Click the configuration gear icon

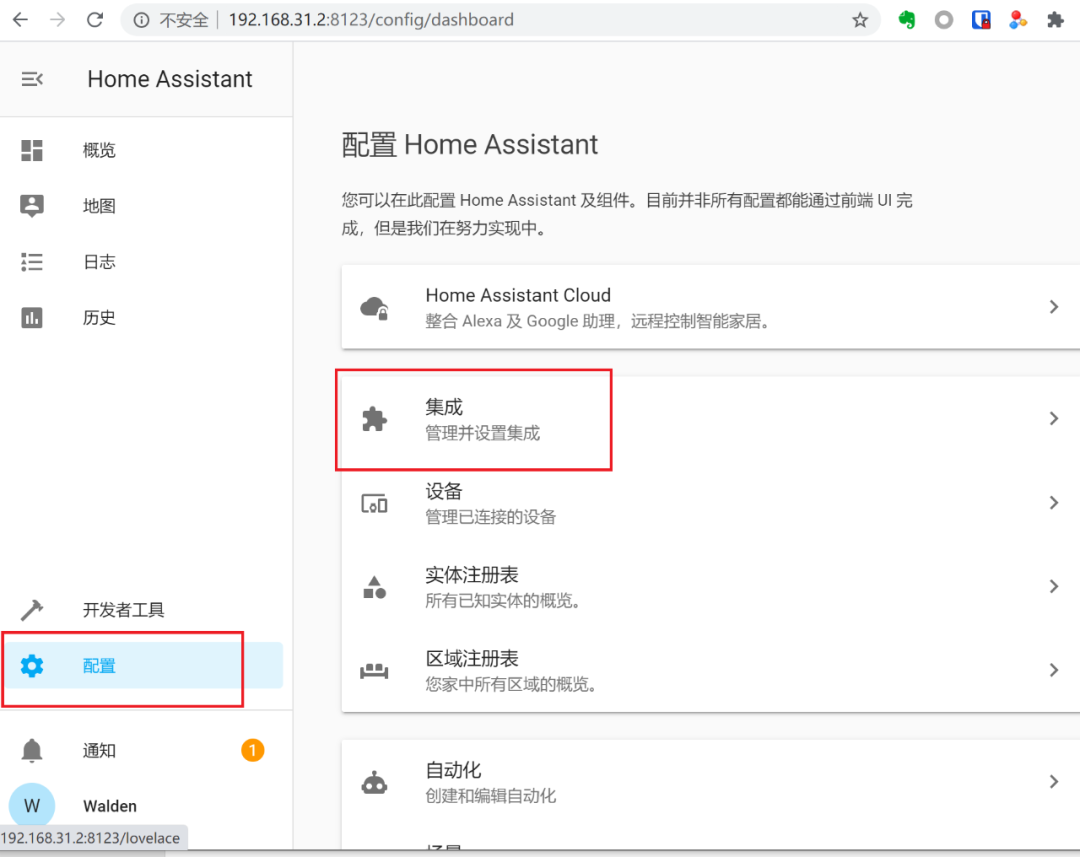coord(32,665)
